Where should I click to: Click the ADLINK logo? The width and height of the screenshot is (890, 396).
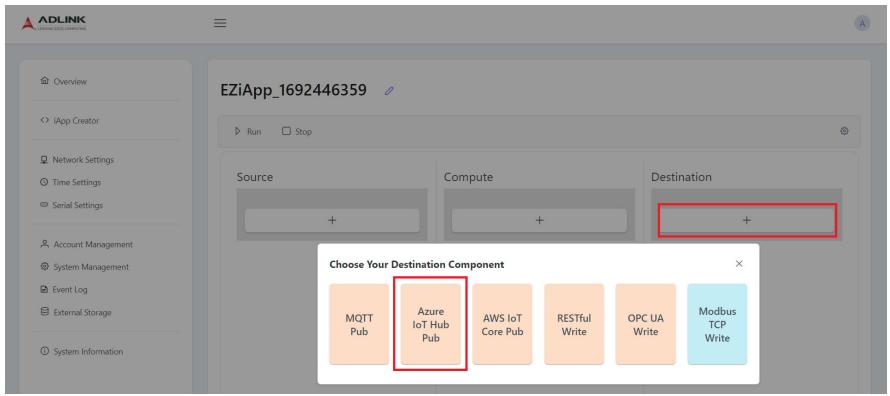point(54,23)
